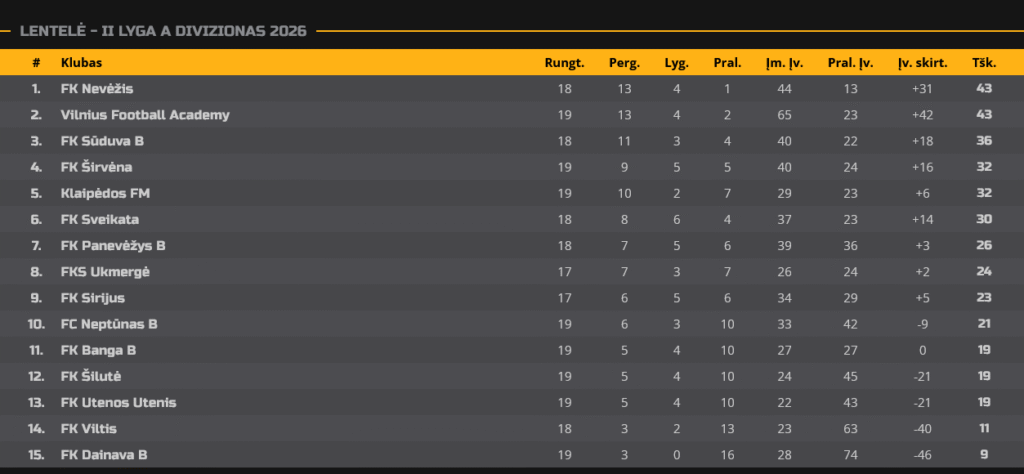
Task: Click FK Sirijus club name
Action: tap(93, 298)
